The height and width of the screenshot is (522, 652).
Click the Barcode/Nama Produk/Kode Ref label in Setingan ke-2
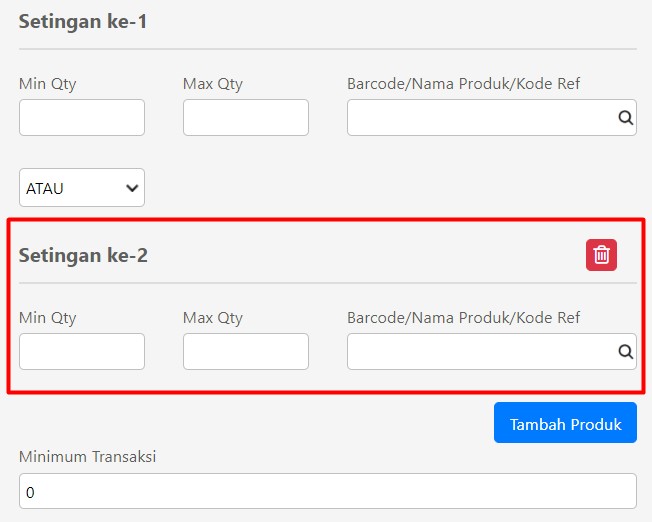click(x=463, y=318)
